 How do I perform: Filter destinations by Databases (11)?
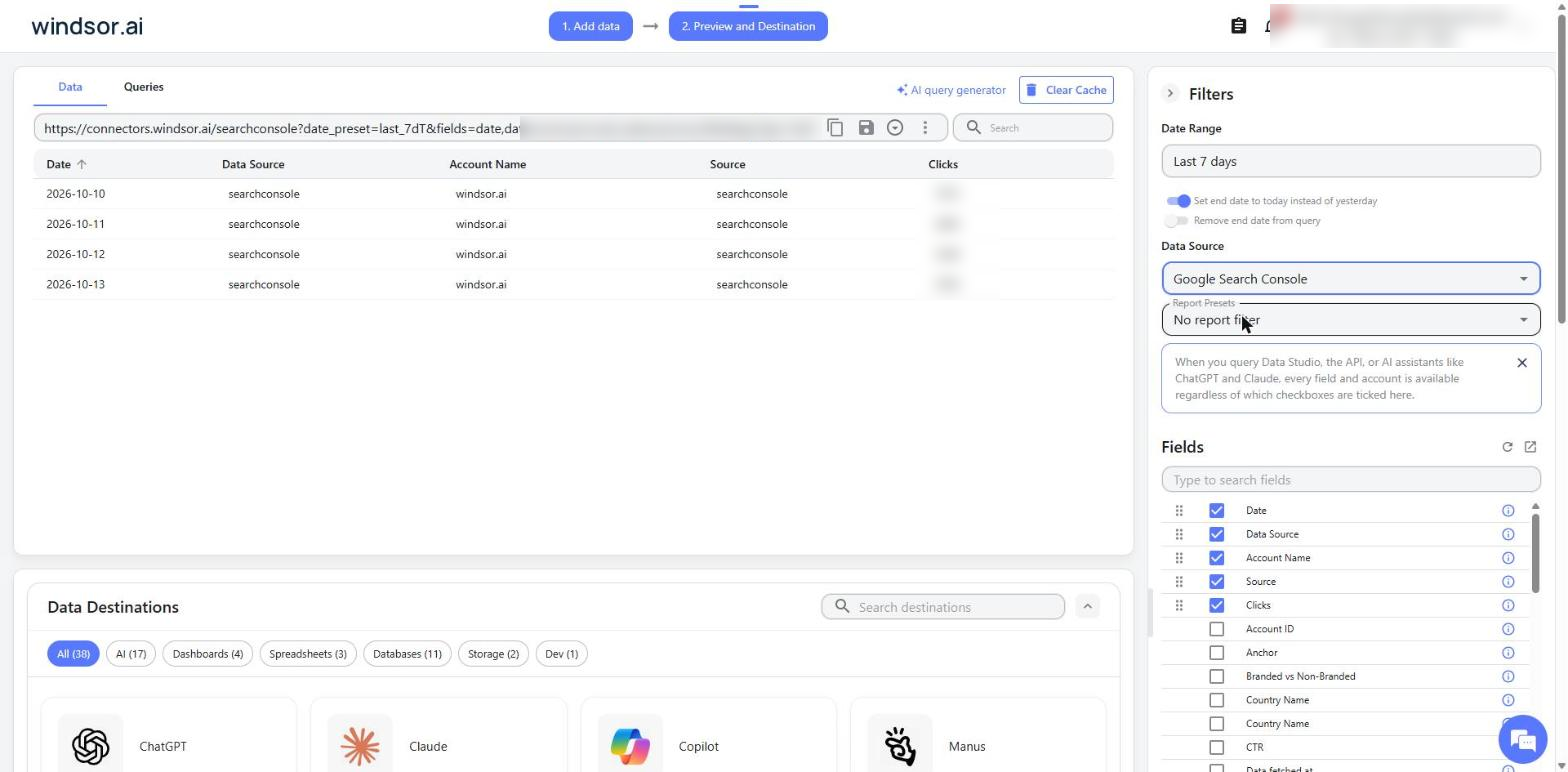point(407,654)
